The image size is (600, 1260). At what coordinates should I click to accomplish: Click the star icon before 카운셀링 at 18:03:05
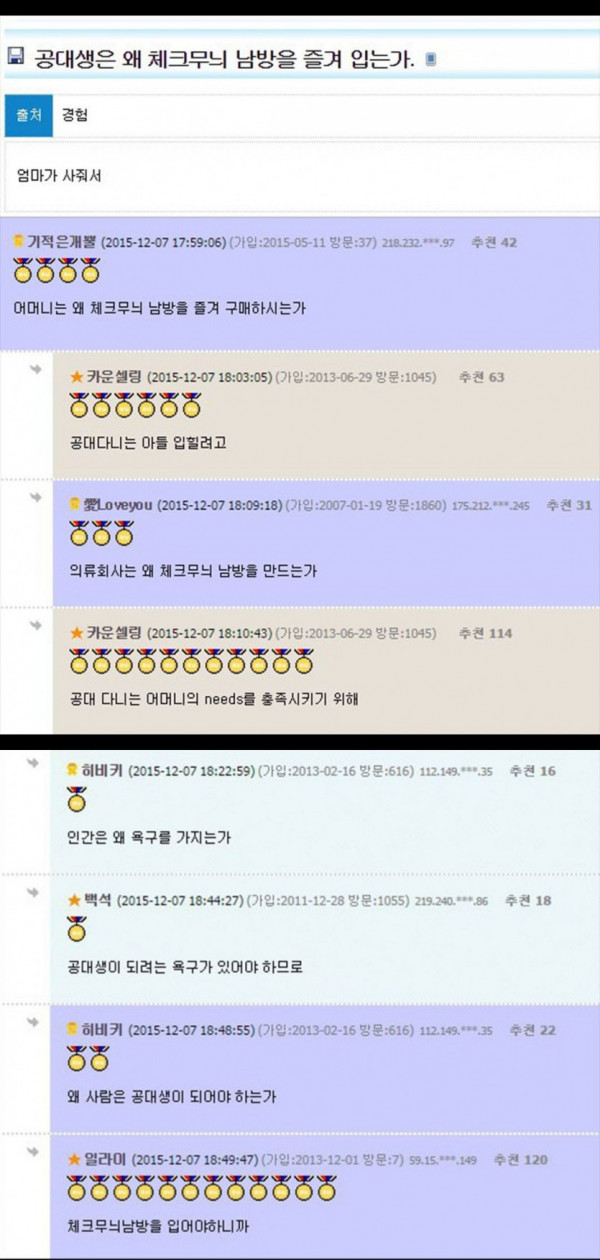(77, 377)
